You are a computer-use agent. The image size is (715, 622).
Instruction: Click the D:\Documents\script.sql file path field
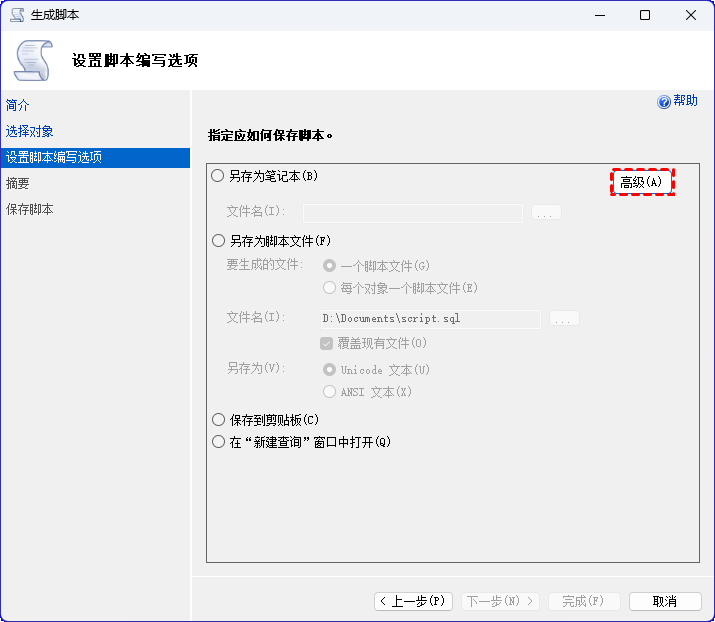[430, 319]
